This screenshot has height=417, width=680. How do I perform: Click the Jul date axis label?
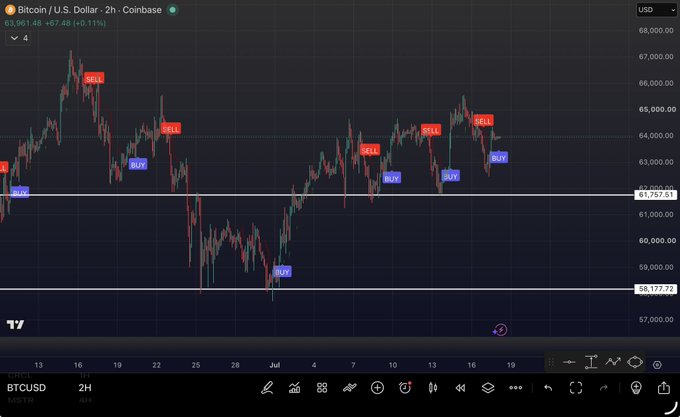pyautogui.click(x=275, y=365)
